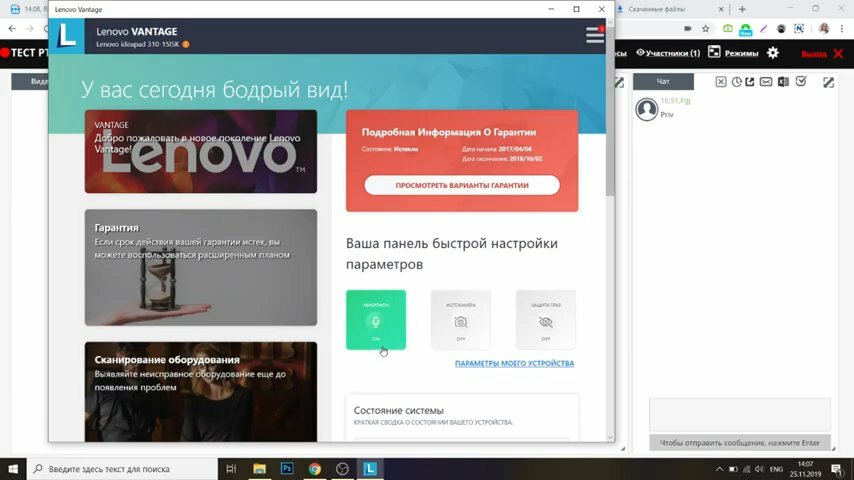Open Chrome from the taskbar

point(315,469)
